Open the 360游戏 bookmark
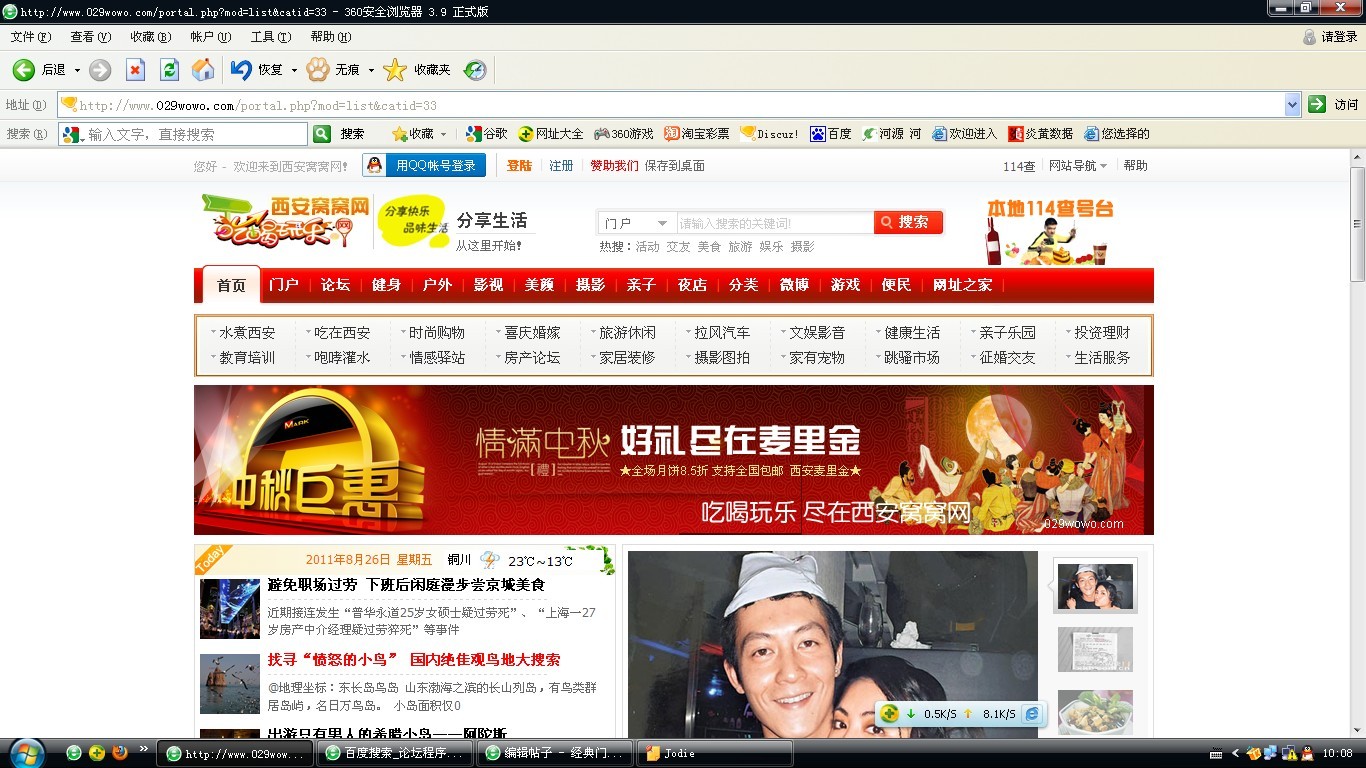This screenshot has height=768, width=1366. coord(624,134)
